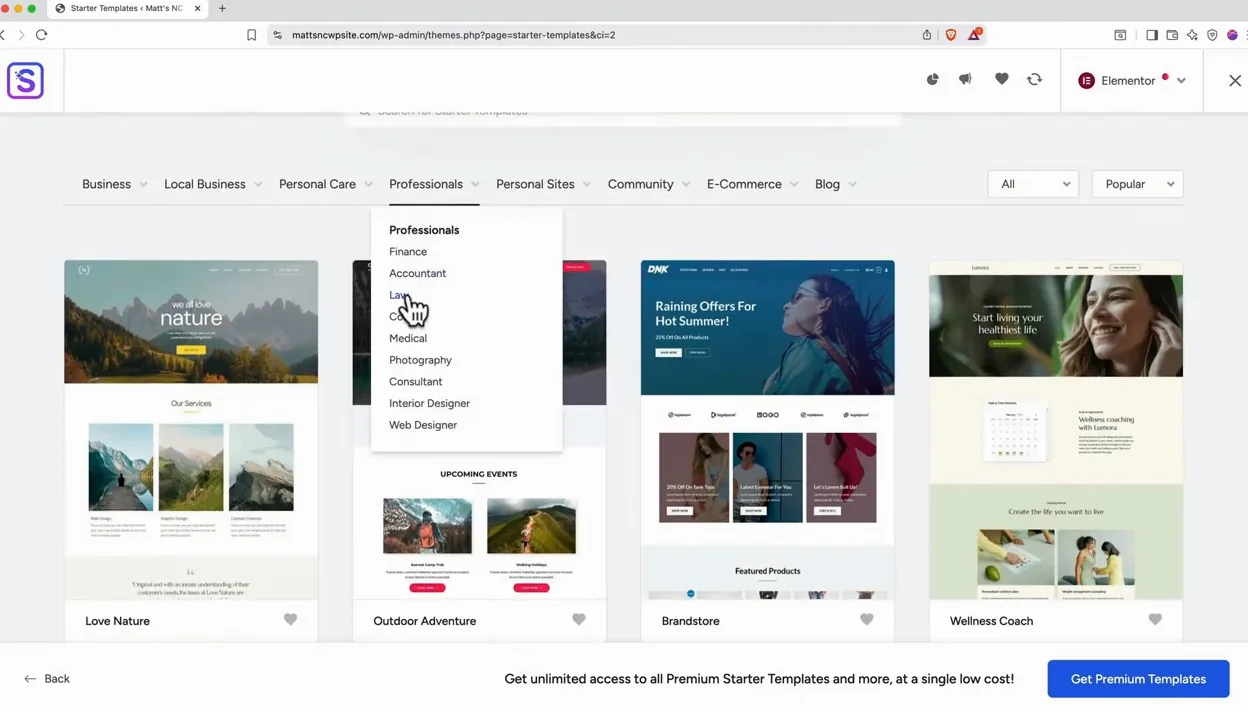Click the browser reload icon

(x=41, y=35)
